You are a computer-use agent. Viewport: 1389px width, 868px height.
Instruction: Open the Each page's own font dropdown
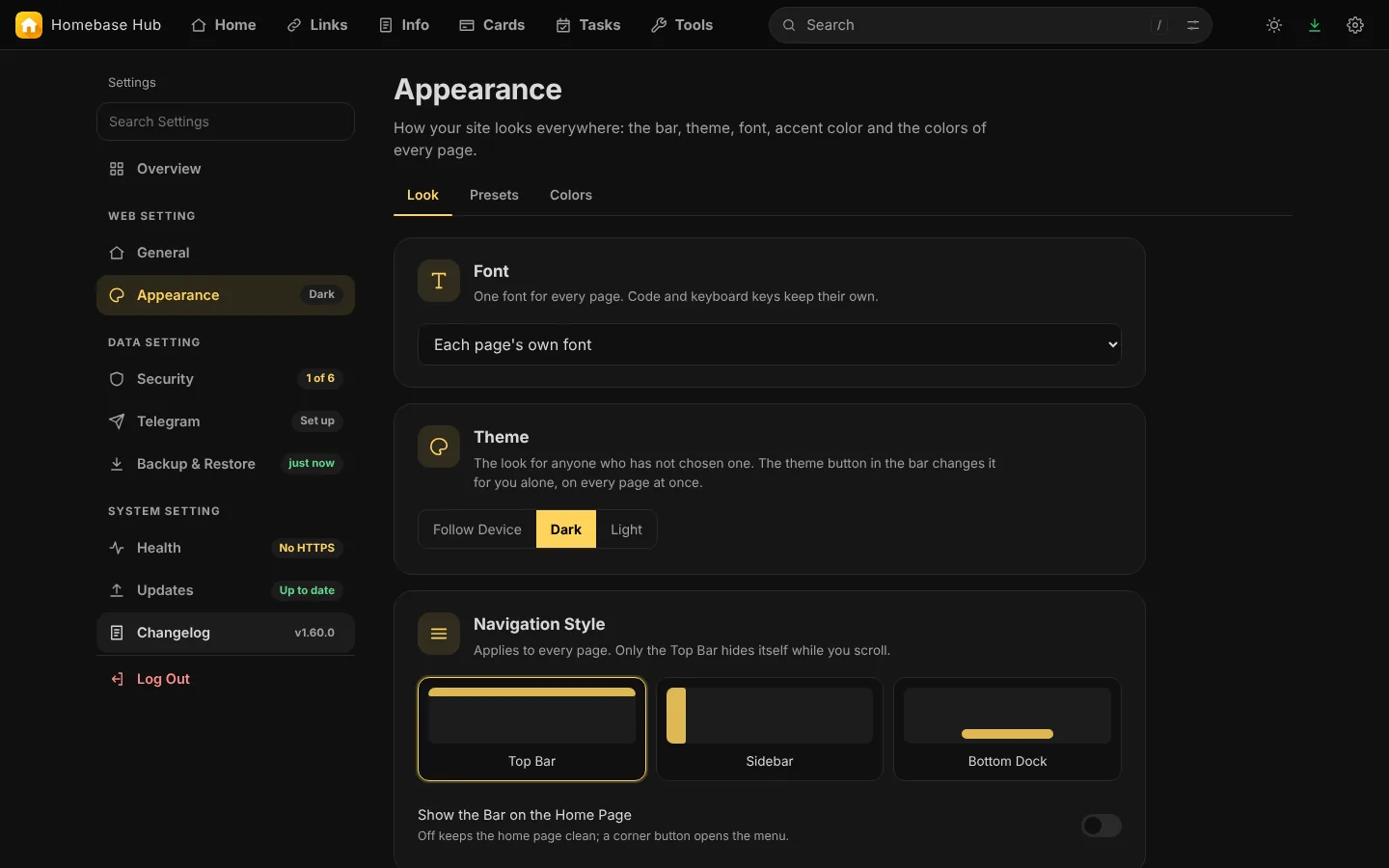coord(770,344)
